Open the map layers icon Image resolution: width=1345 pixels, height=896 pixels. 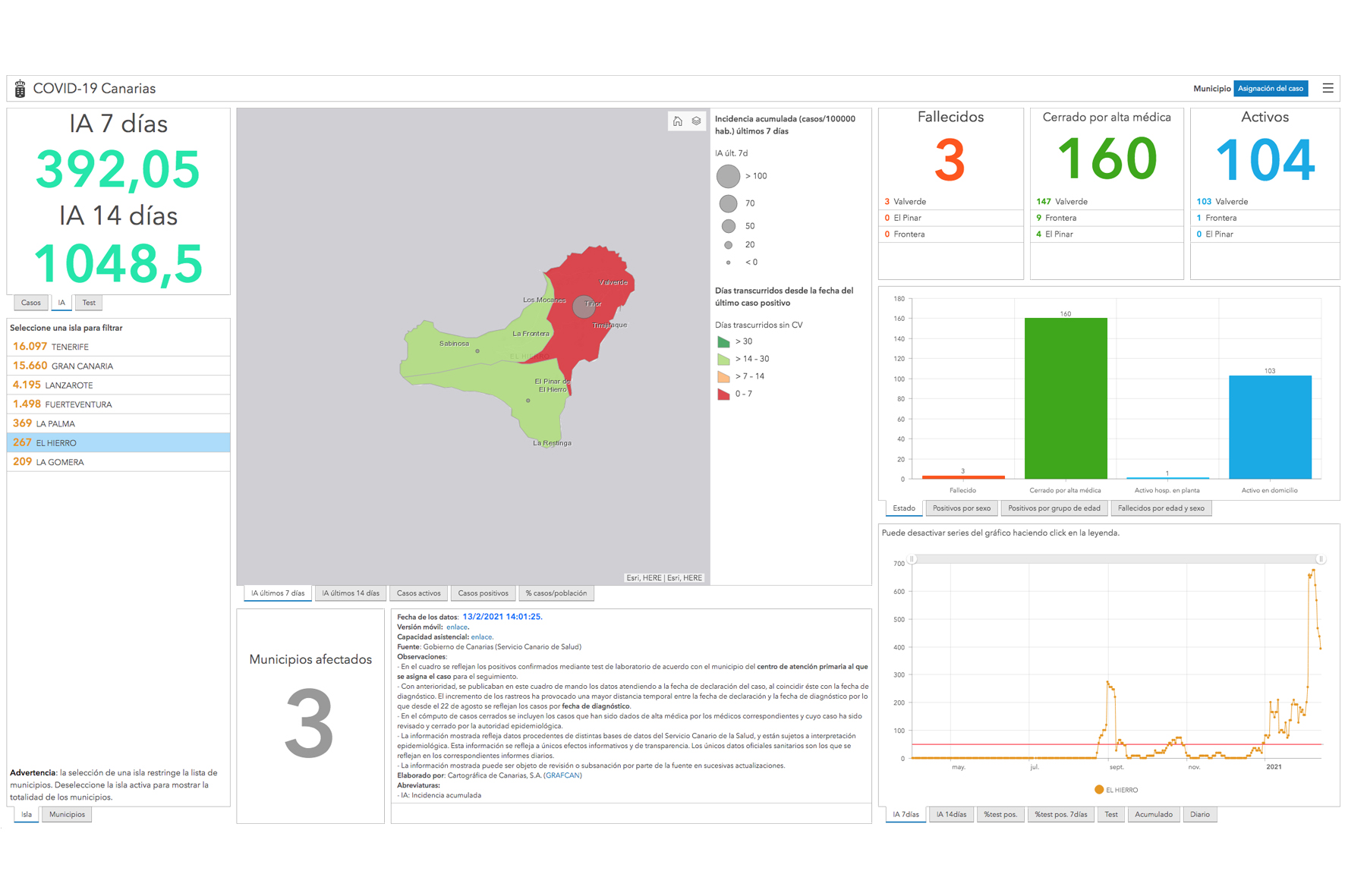coord(696,121)
